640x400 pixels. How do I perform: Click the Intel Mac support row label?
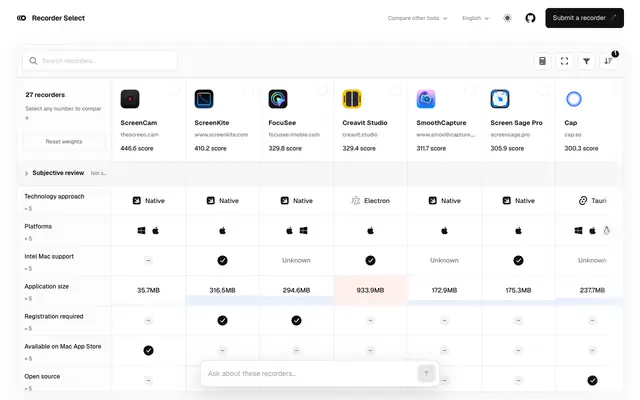coord(49,256)
